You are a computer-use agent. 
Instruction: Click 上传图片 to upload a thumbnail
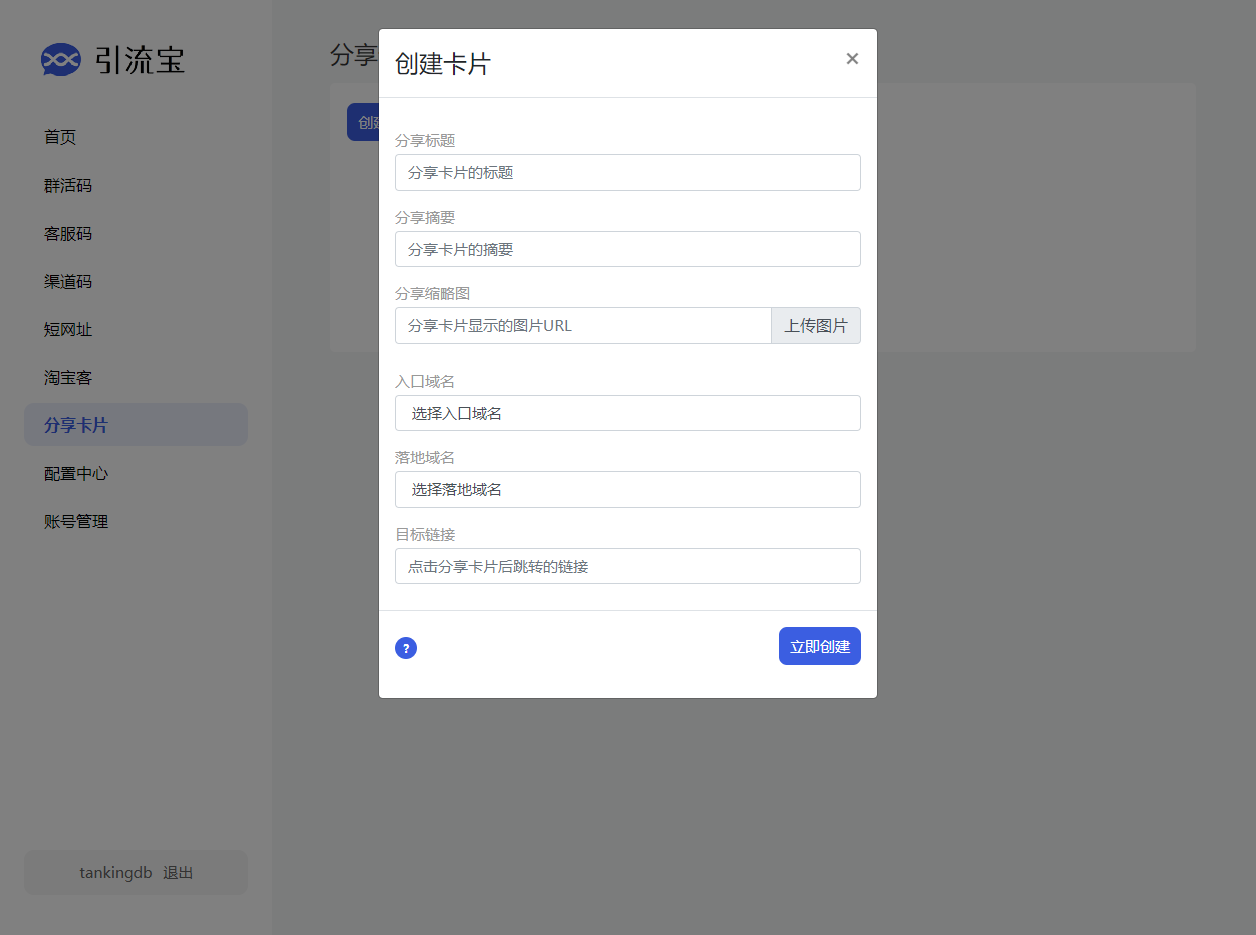(x=815, y=325)
